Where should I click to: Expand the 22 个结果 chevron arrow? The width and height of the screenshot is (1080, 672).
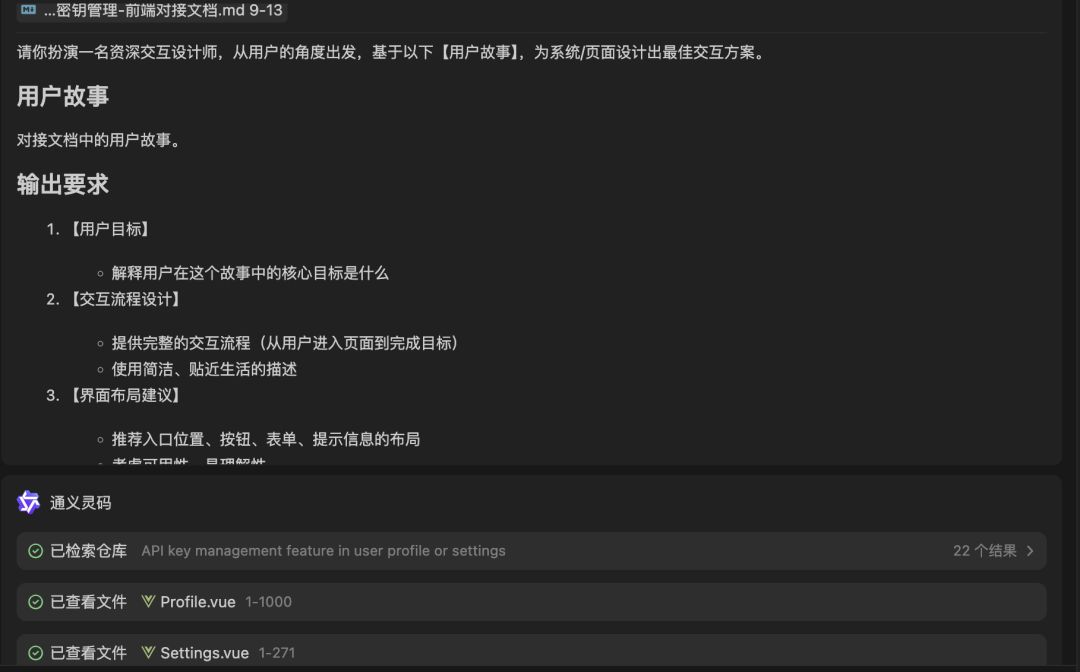point(1030,551)
